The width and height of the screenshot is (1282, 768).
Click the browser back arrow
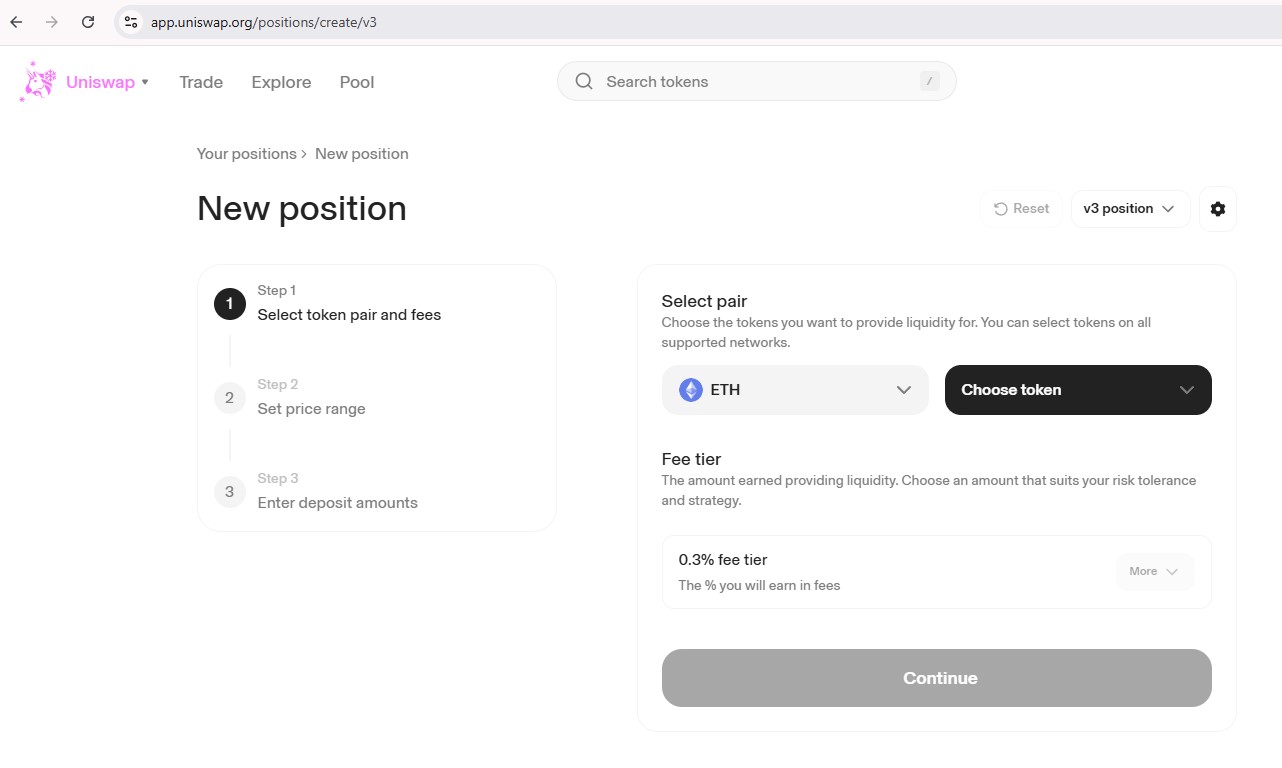[16, 22]
